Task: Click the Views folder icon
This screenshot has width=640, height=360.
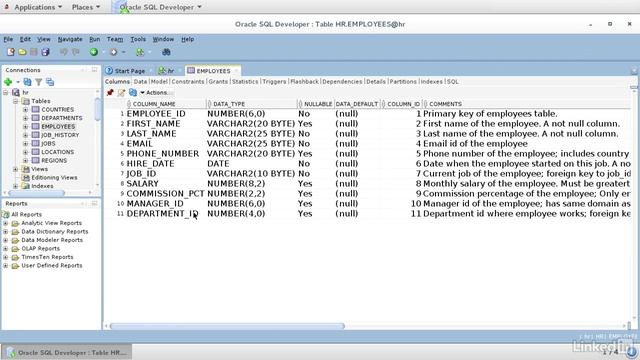Action: coord(26,169)
